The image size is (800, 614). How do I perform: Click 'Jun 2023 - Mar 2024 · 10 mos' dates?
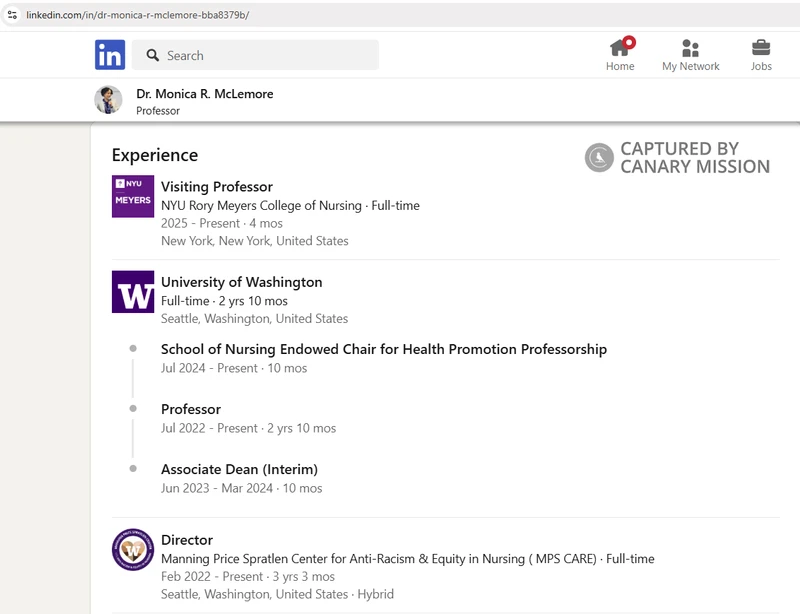point(241,488)
